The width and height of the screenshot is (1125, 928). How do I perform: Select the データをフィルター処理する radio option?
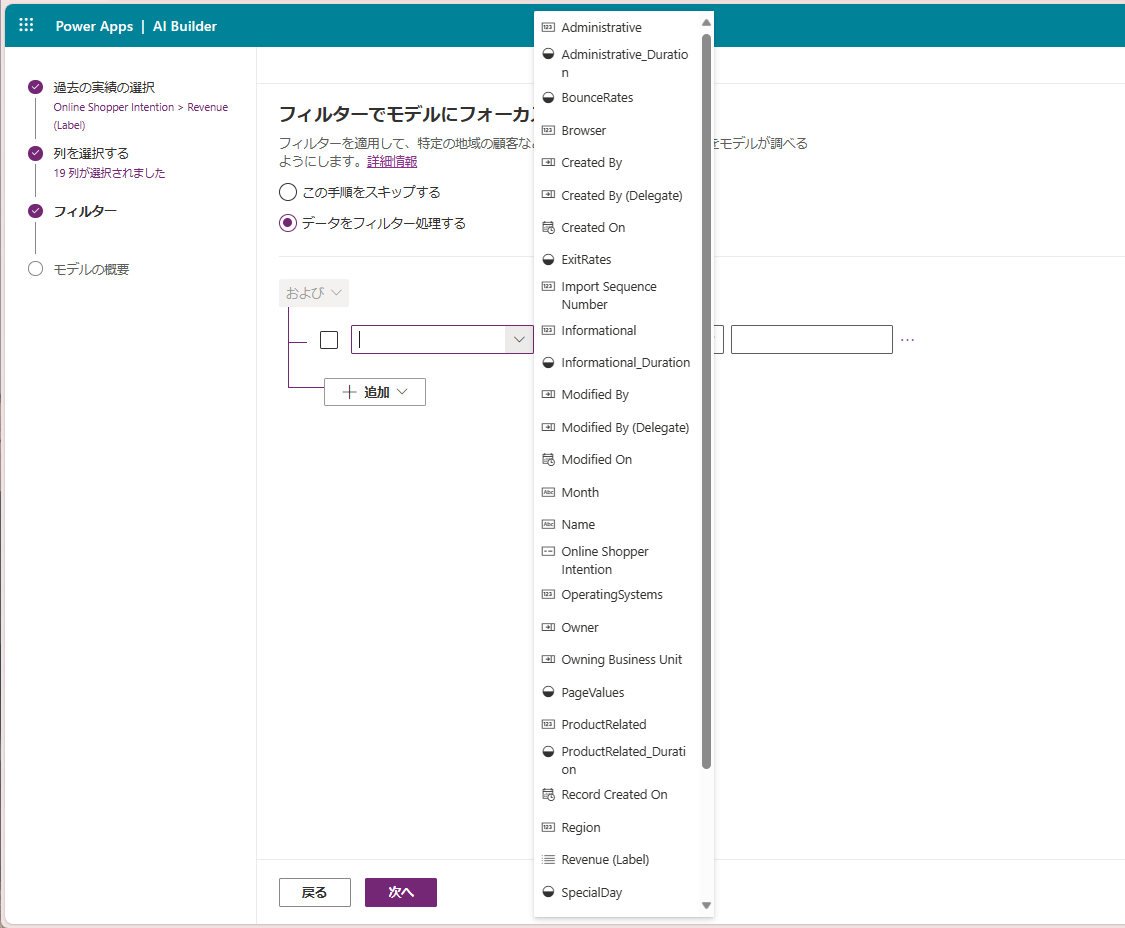click(x=288, y=223)
